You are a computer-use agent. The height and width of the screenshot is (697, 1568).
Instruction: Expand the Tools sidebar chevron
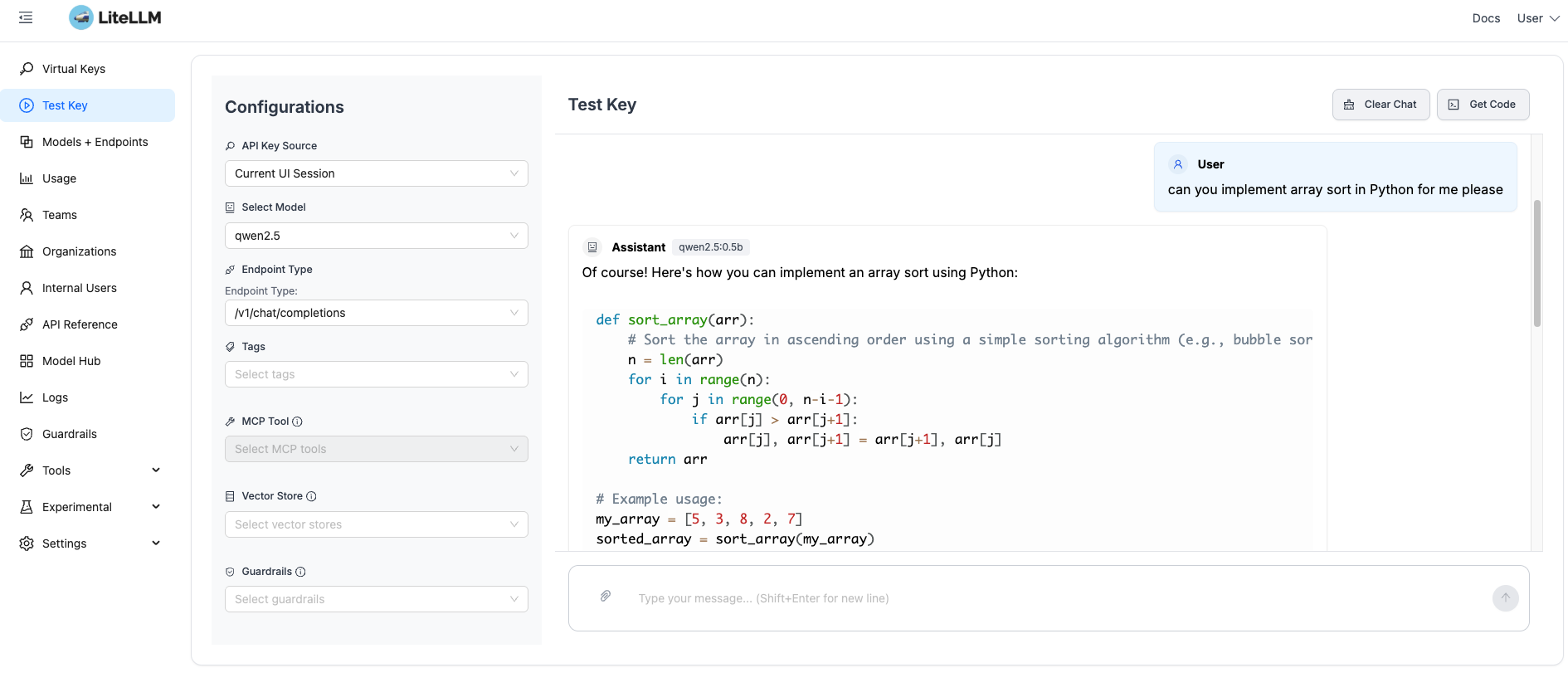click(x=156, y=470)
